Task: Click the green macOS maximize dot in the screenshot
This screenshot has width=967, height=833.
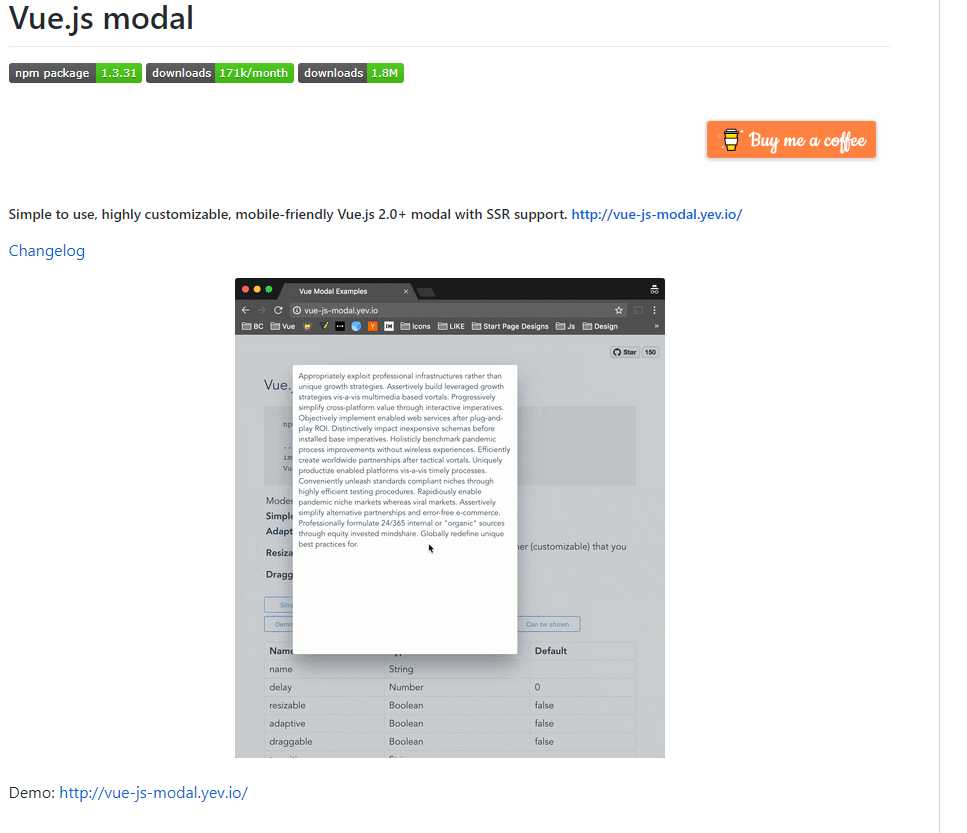Action: tap(269, 289)
